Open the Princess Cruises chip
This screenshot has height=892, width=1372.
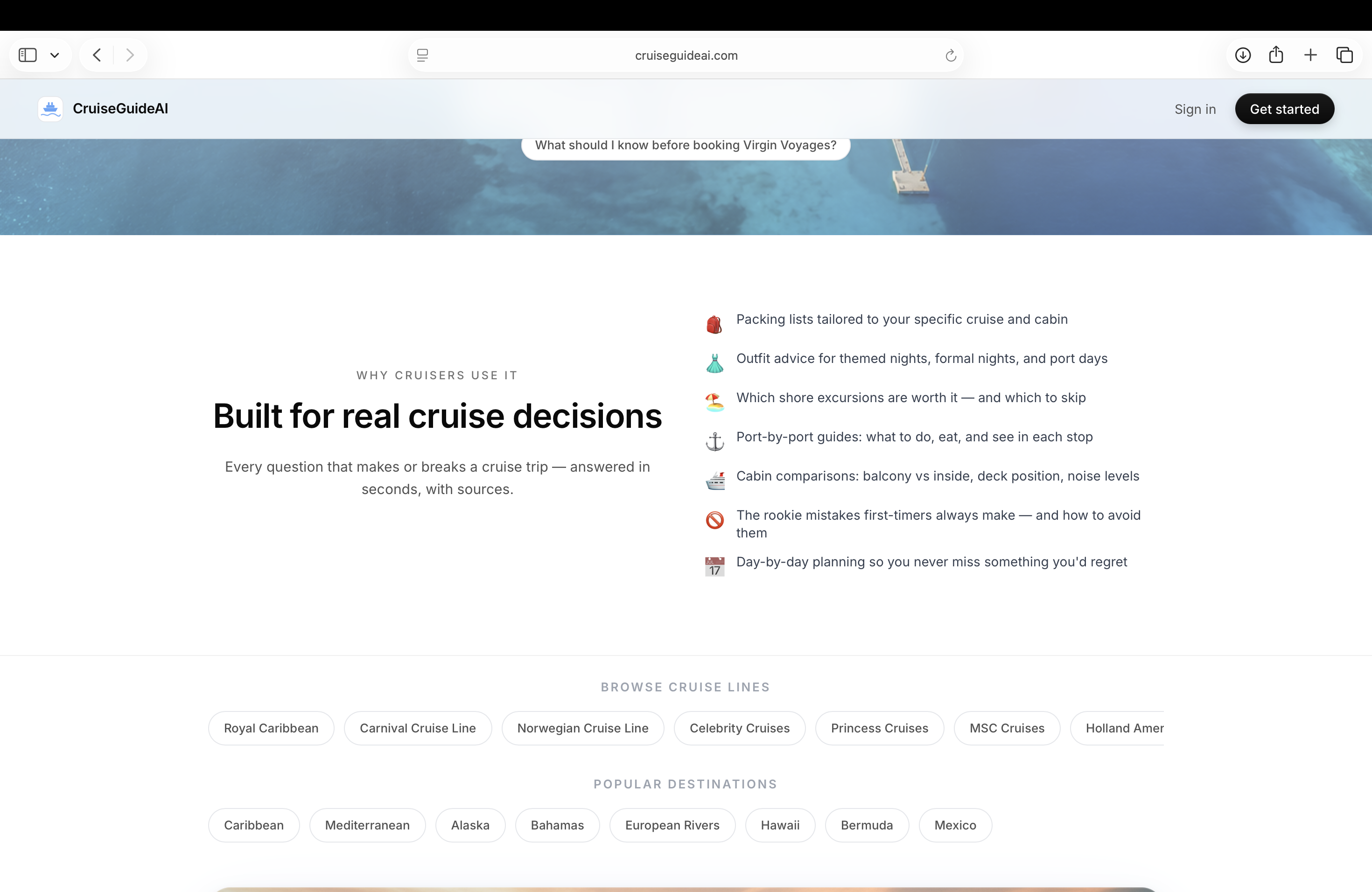coord(880,728)
